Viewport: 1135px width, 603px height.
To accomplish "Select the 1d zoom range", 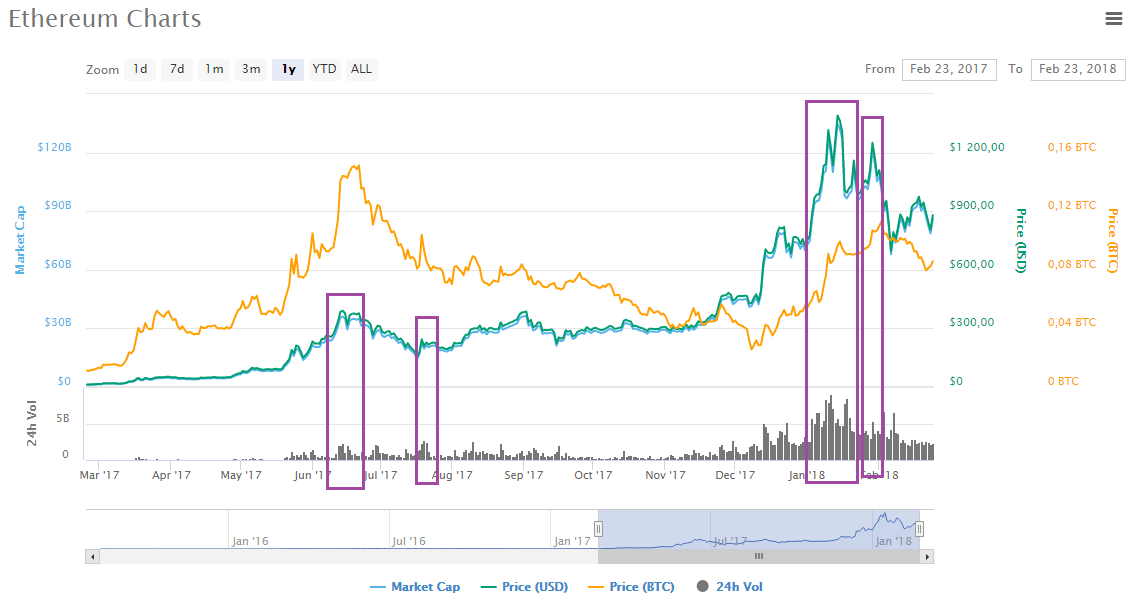I will [x=140, y=69].
